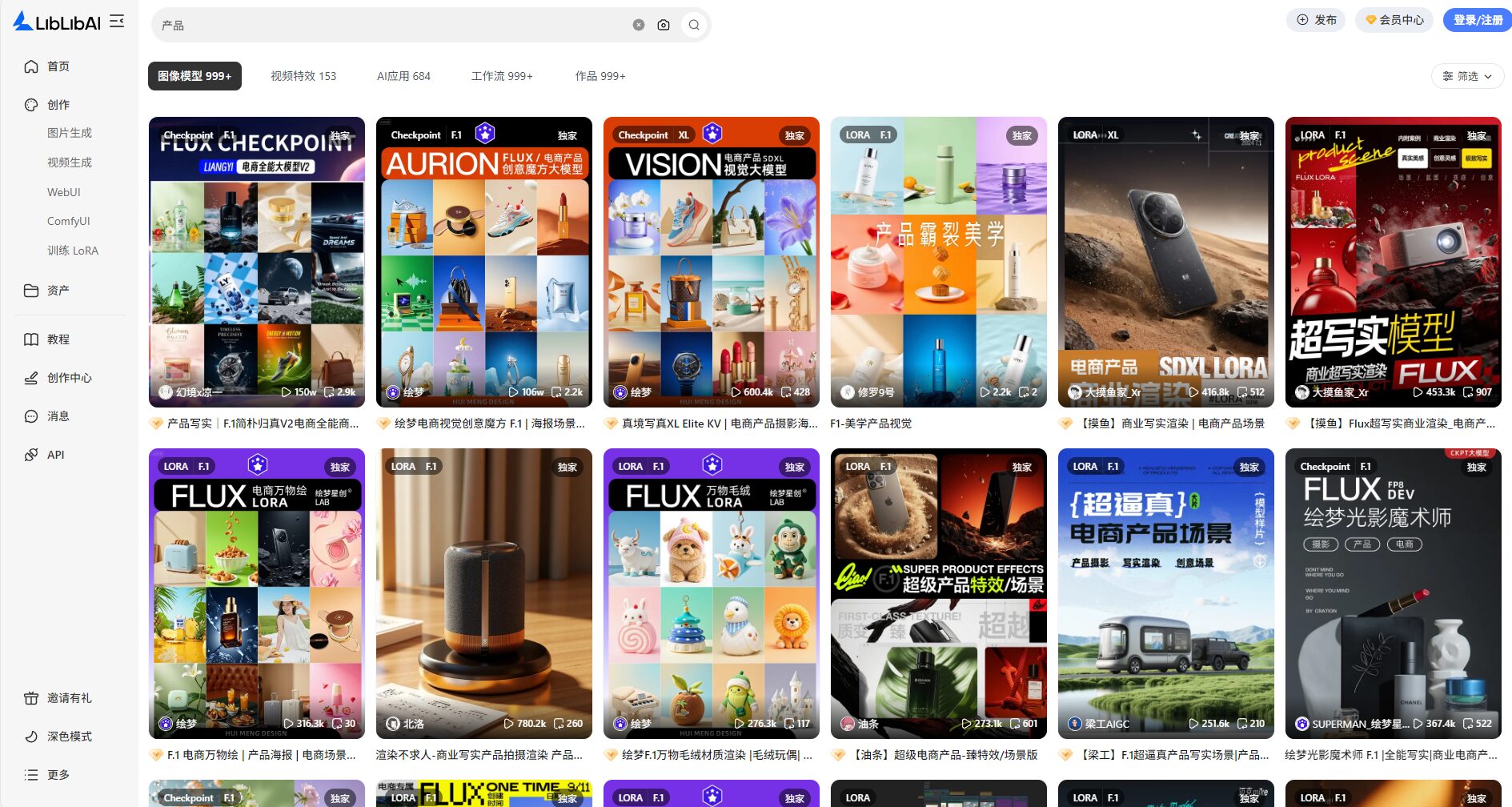Viewport: 1512px width, 807px height.
Task: Clear the search box with X icon
Action: (x=638, y=25)
